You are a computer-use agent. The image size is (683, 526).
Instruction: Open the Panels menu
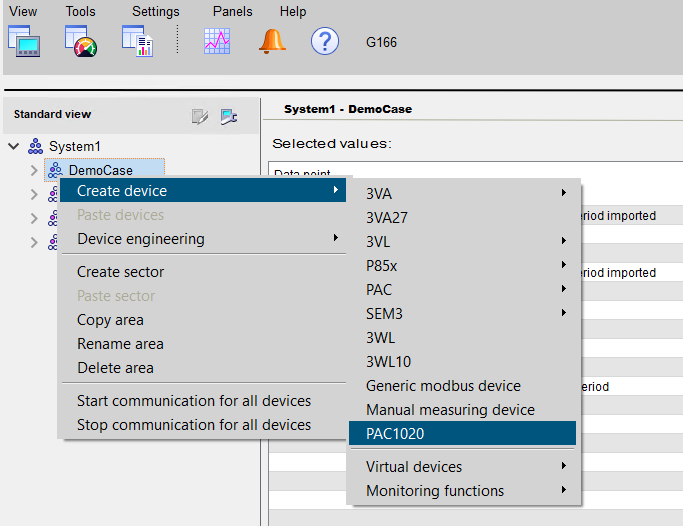click(x=233, y=11)
